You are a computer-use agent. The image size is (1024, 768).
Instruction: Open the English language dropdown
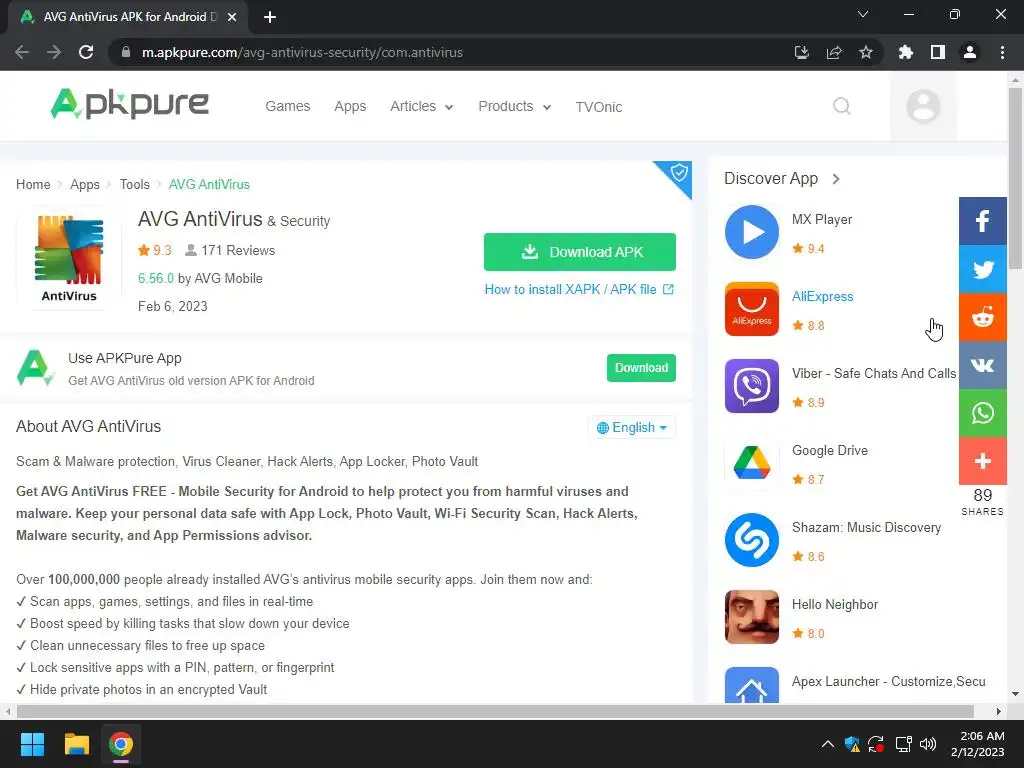(632, 427)
